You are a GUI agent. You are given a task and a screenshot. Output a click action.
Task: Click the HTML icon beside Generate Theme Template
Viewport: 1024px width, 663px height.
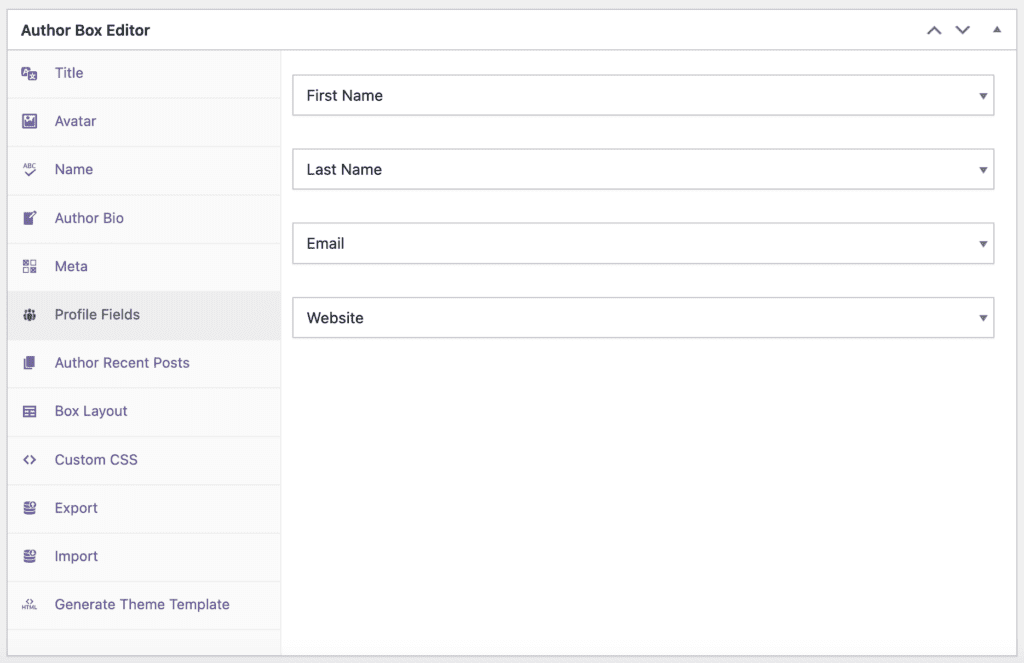click(29, 605)
